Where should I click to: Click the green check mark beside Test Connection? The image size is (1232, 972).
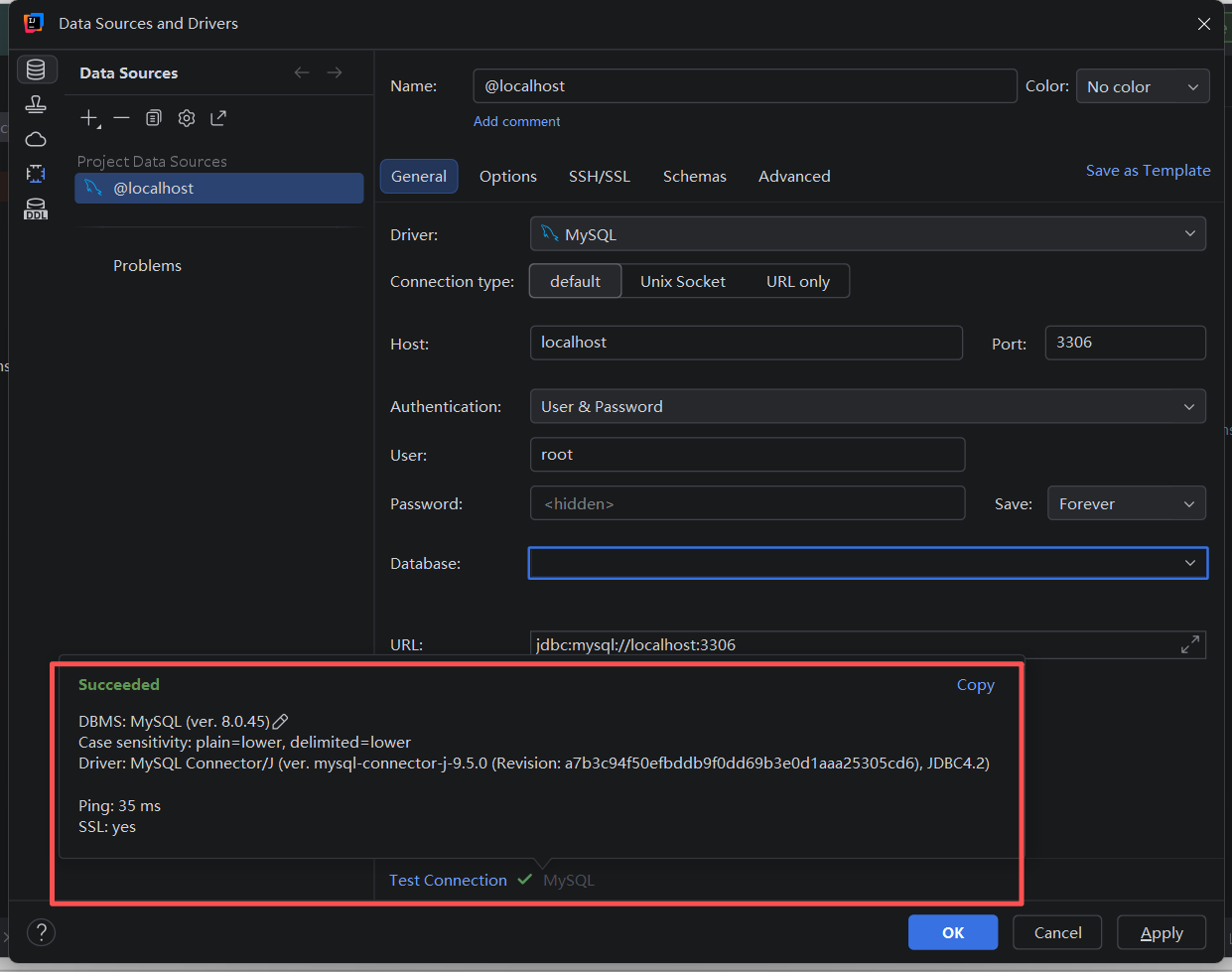[x=525, y=880]
